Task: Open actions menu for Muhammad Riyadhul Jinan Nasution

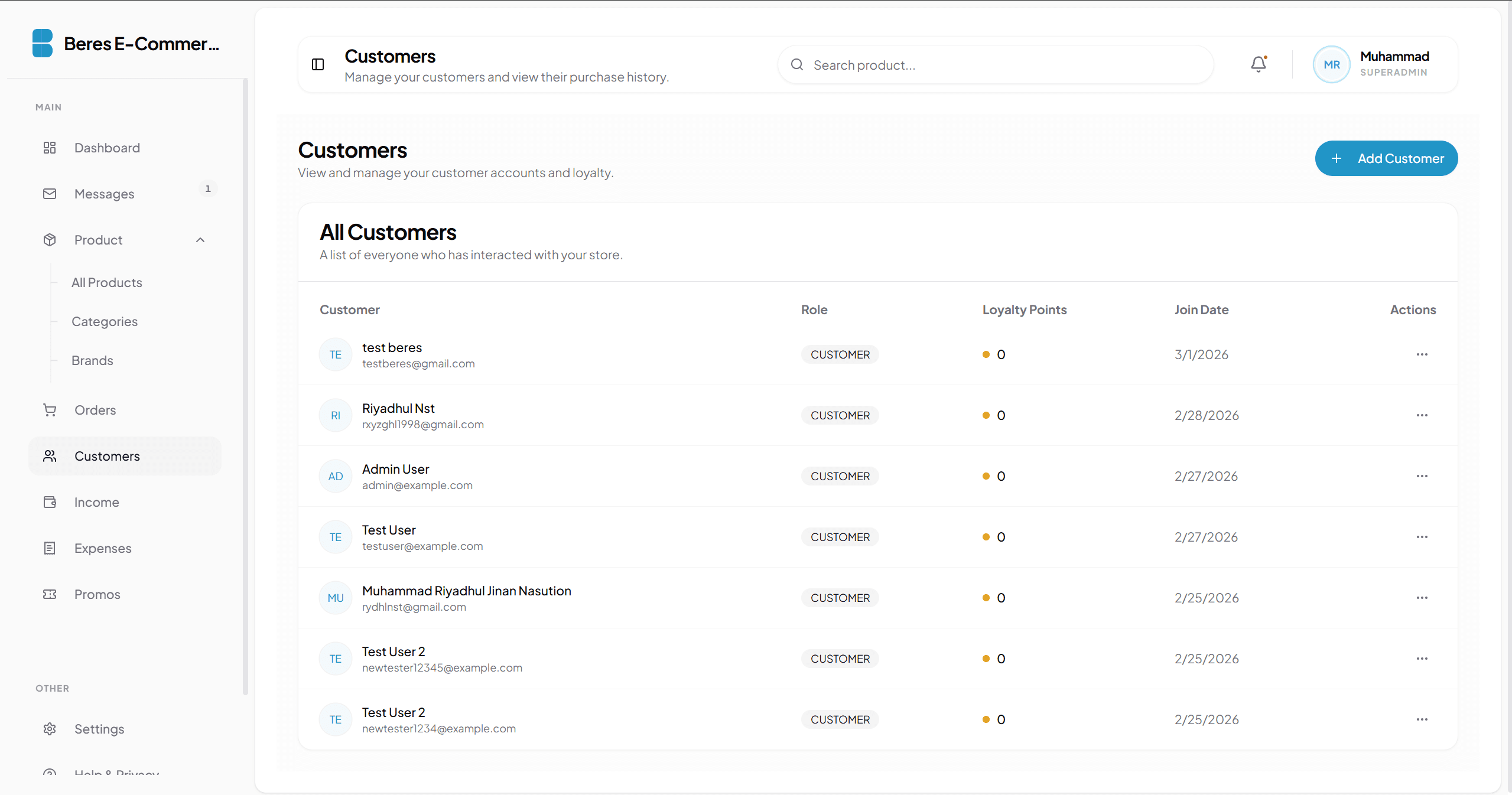Action: coord(1422,598)
